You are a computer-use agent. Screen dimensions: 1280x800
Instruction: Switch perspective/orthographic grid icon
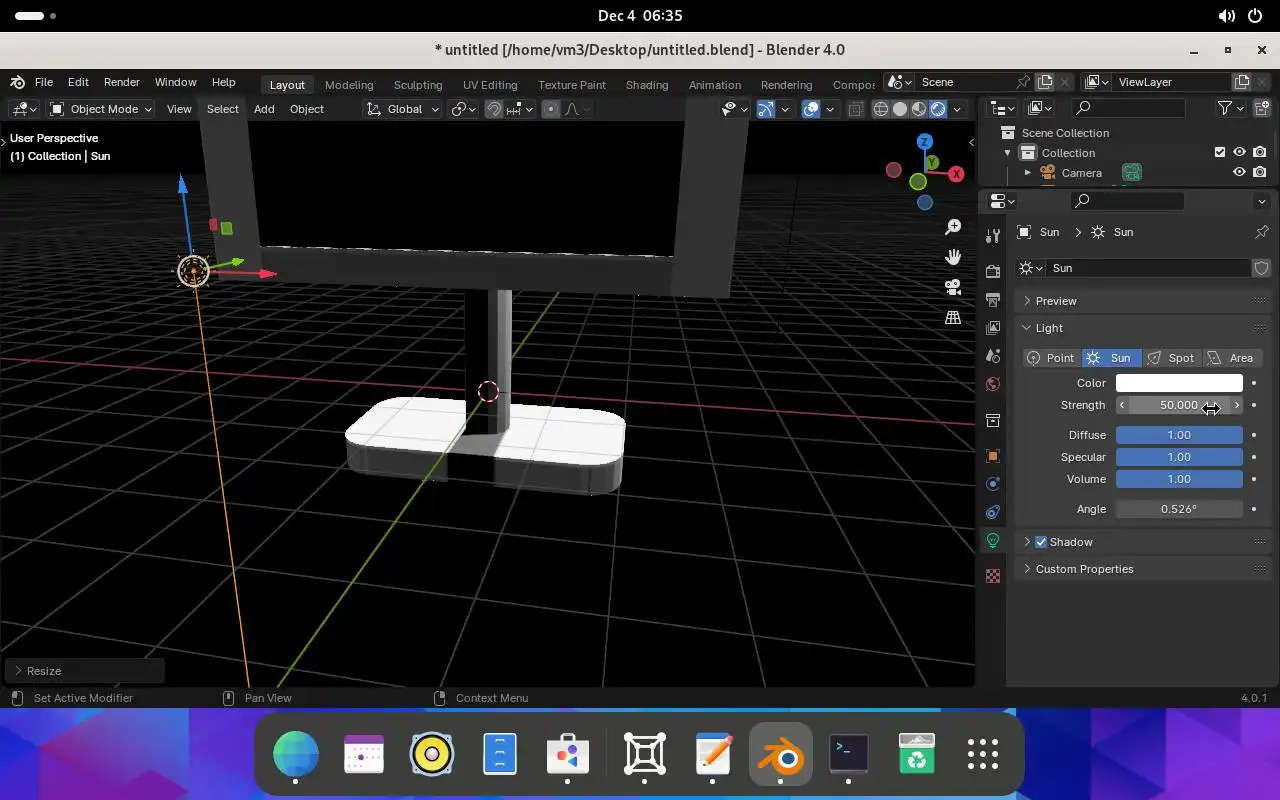click(953, 317)
